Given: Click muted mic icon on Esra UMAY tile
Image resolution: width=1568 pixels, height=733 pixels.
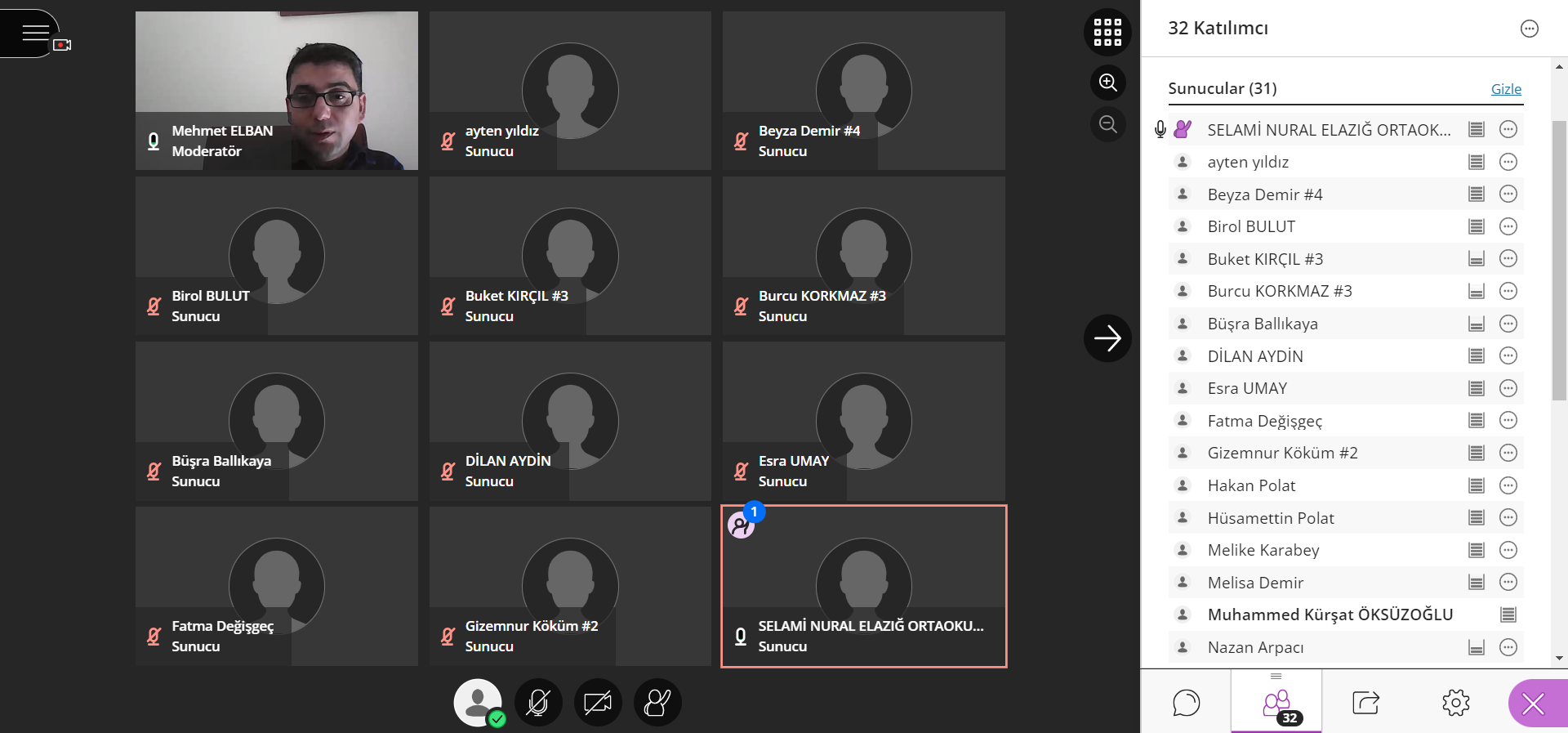Looking at the screenshot, I should point(741,472).
